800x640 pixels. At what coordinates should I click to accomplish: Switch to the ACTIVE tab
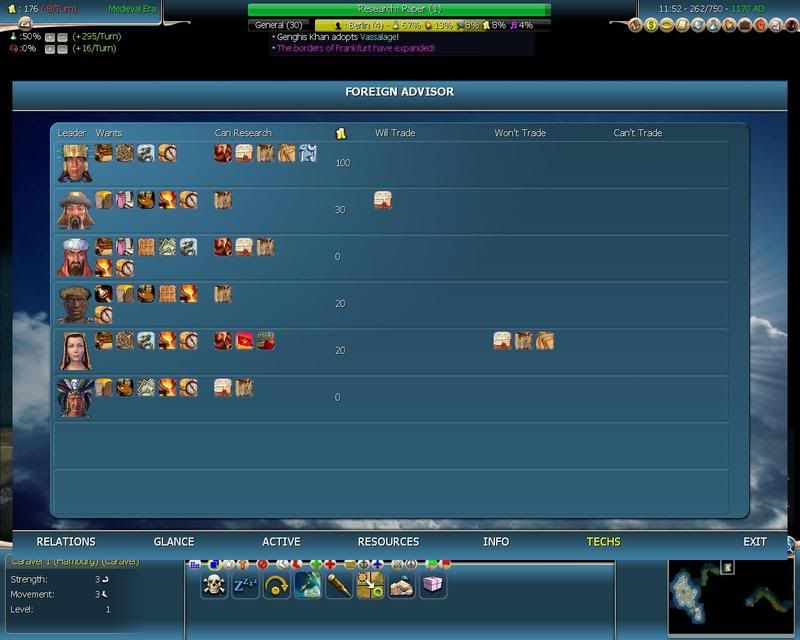coord(281,541)
